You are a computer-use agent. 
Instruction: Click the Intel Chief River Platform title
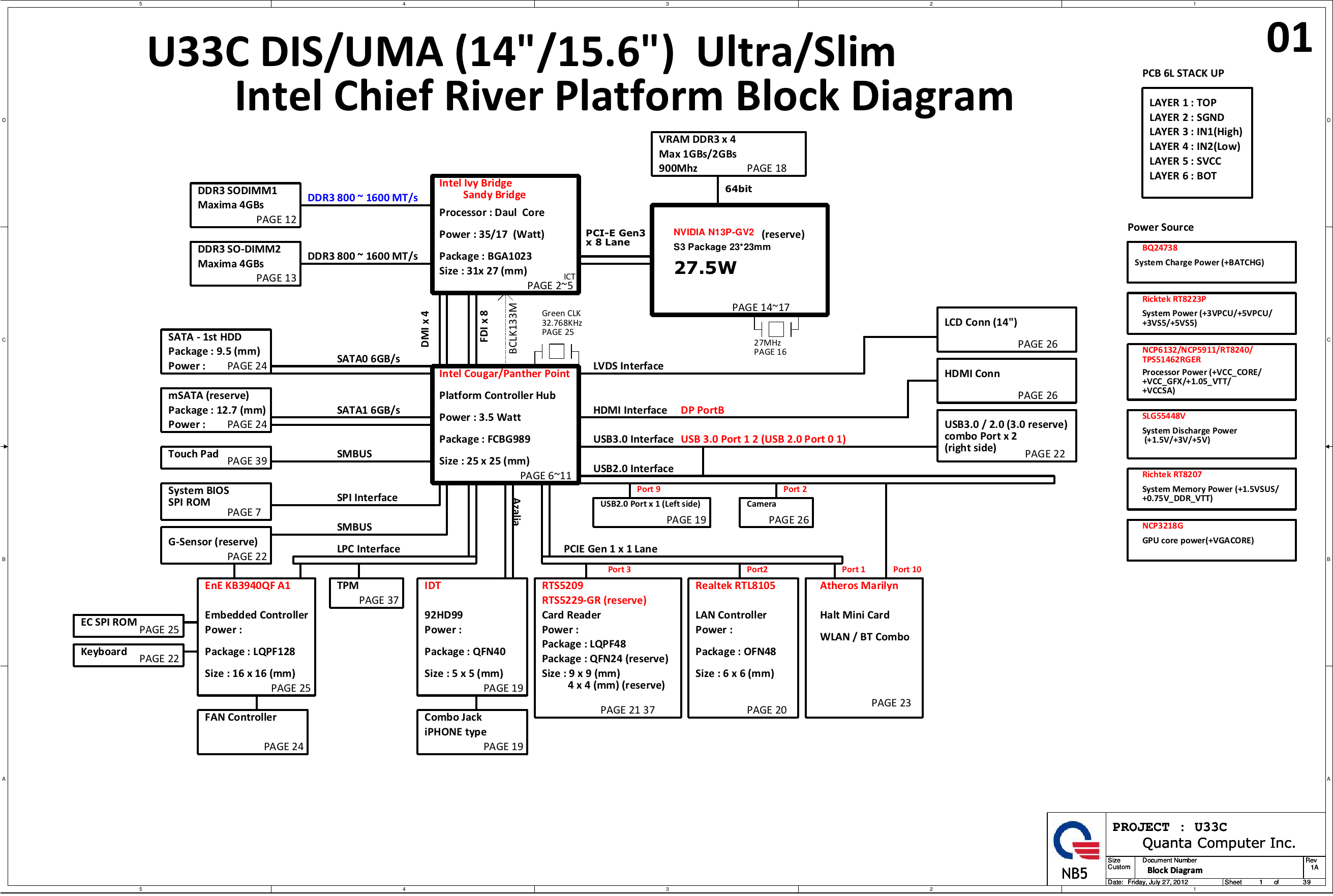(x=624, y=96)
